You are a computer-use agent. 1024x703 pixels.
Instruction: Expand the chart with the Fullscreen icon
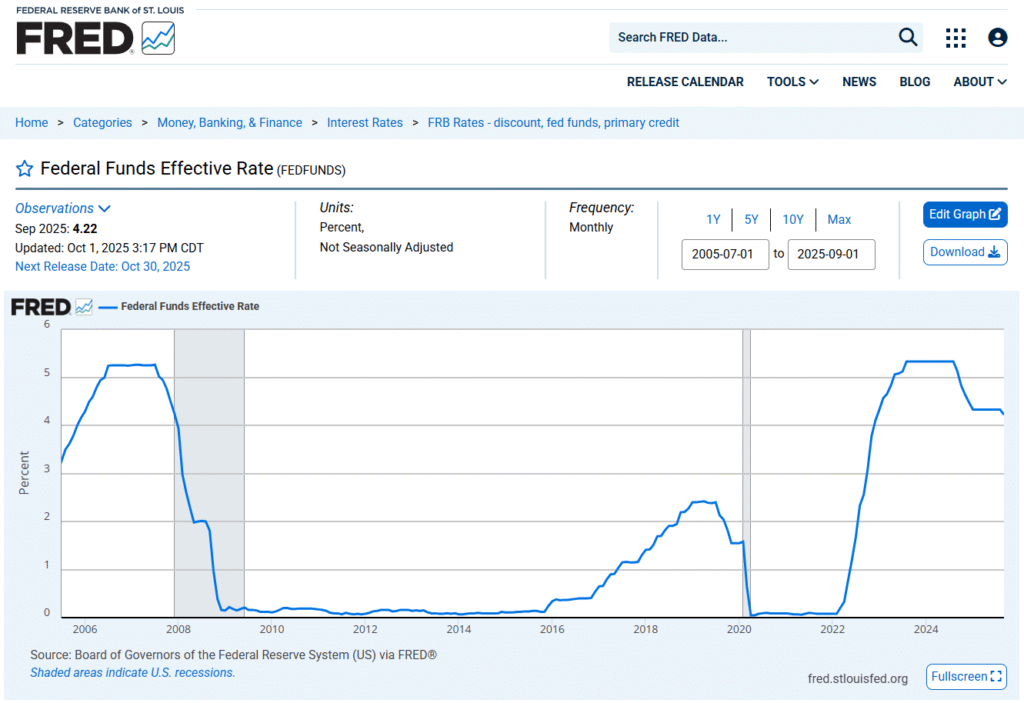pos(966,676)
